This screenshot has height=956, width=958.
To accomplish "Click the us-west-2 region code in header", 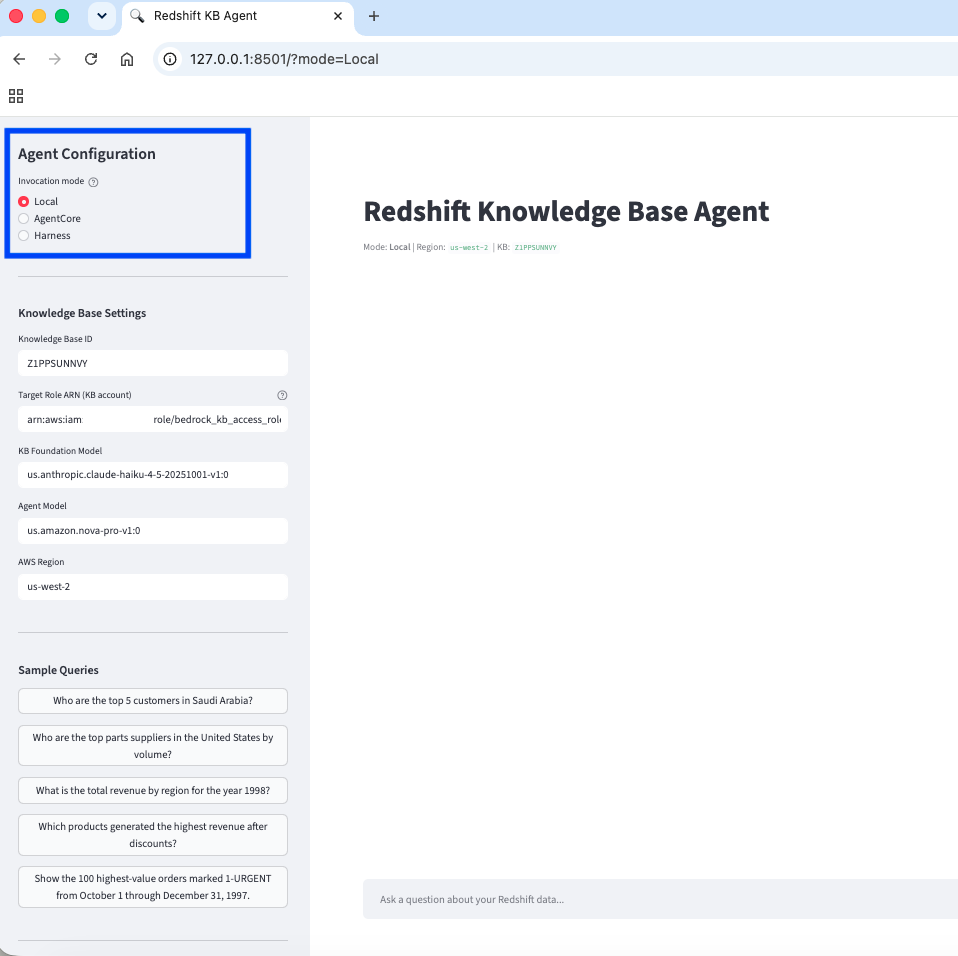I will 469,247.
